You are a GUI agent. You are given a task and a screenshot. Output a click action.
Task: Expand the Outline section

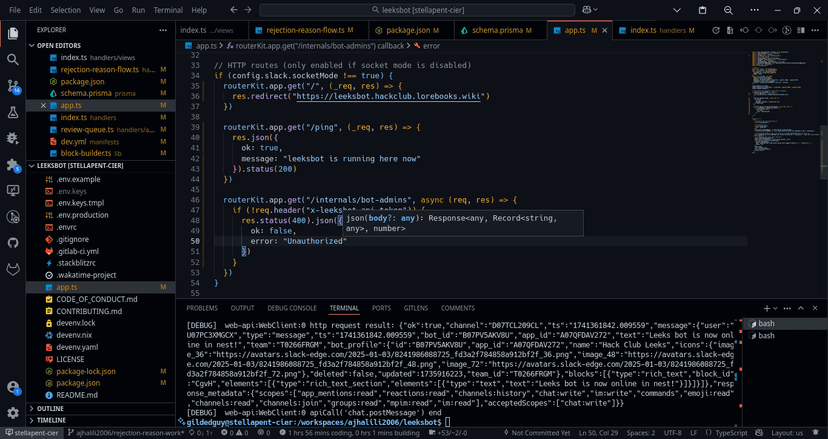click(x=50, y=409)
